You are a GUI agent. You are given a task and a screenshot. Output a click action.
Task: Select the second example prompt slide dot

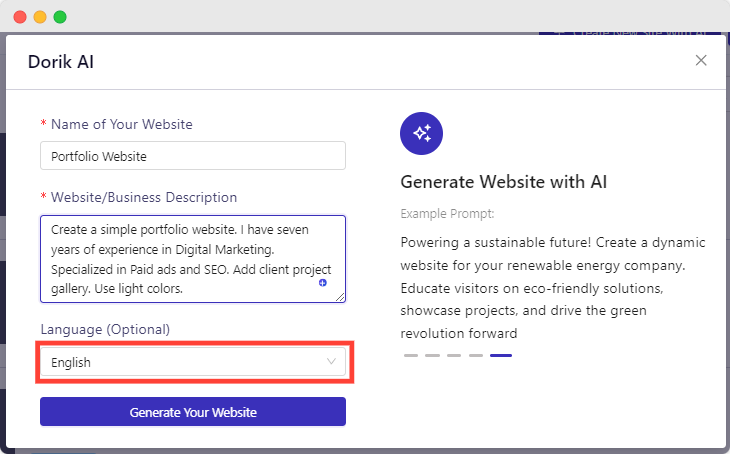433,355
